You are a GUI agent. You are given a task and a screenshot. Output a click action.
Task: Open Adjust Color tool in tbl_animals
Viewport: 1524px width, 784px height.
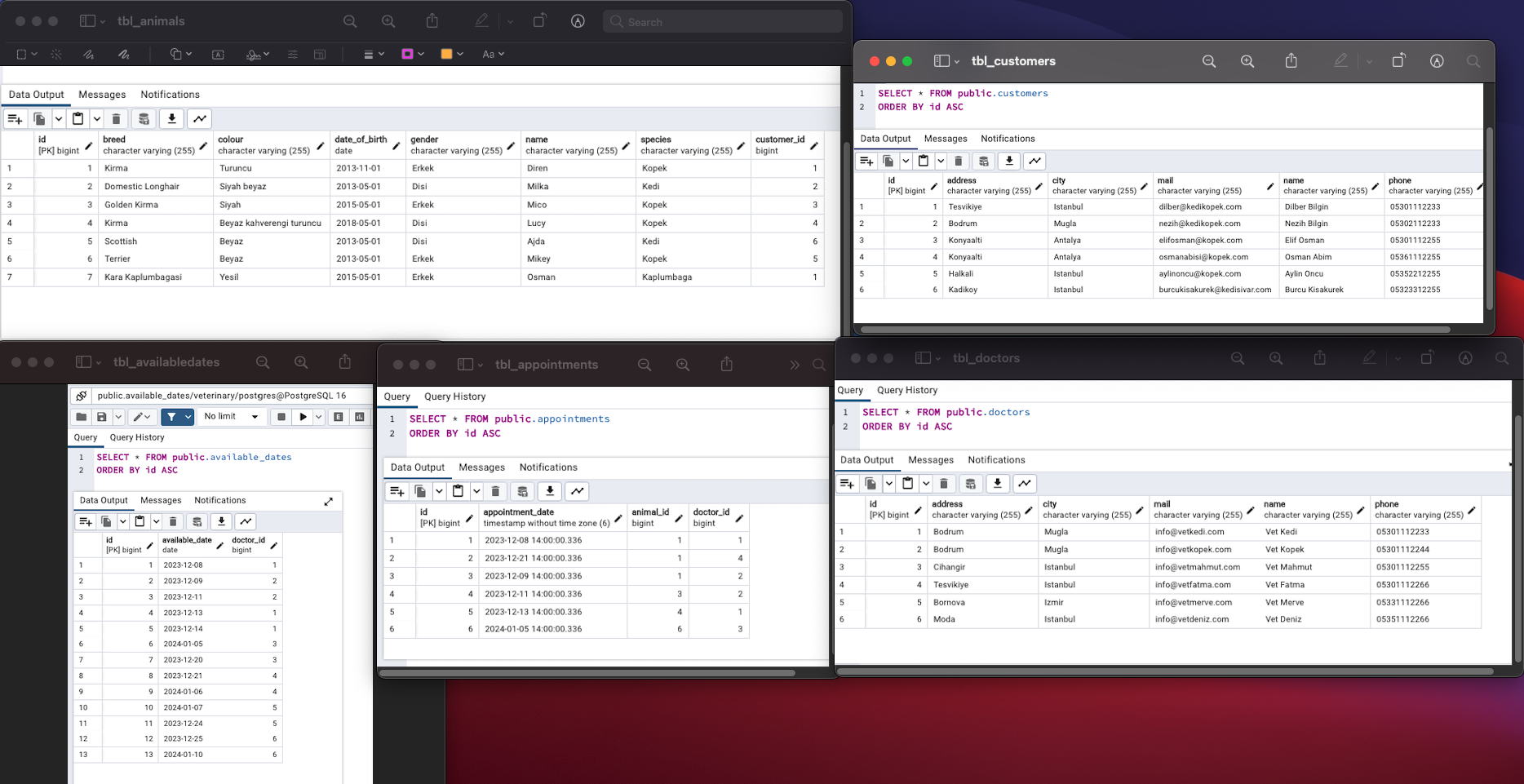click(292, 54)
